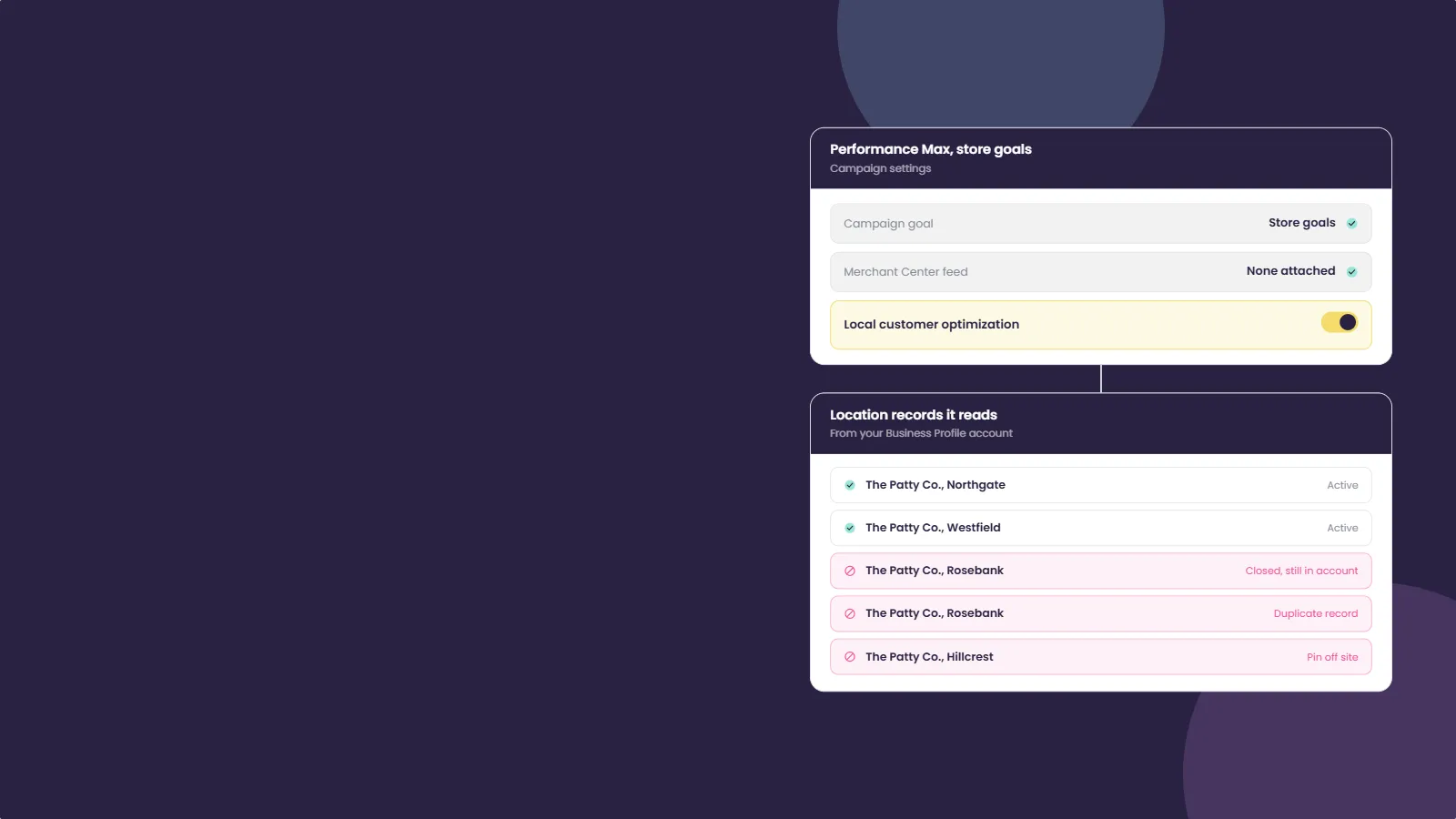1456x819 pixels.
Task: Click 'Closed, still in account' status
Action: click(1301, 571)
